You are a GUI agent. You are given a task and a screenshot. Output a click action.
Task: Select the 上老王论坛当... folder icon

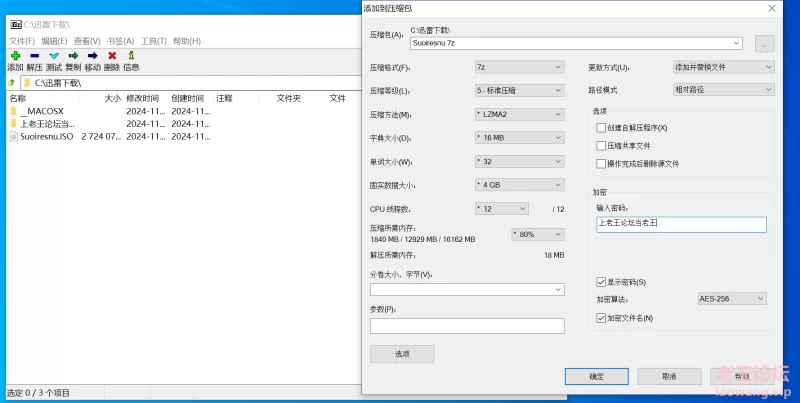coord(13,123)
